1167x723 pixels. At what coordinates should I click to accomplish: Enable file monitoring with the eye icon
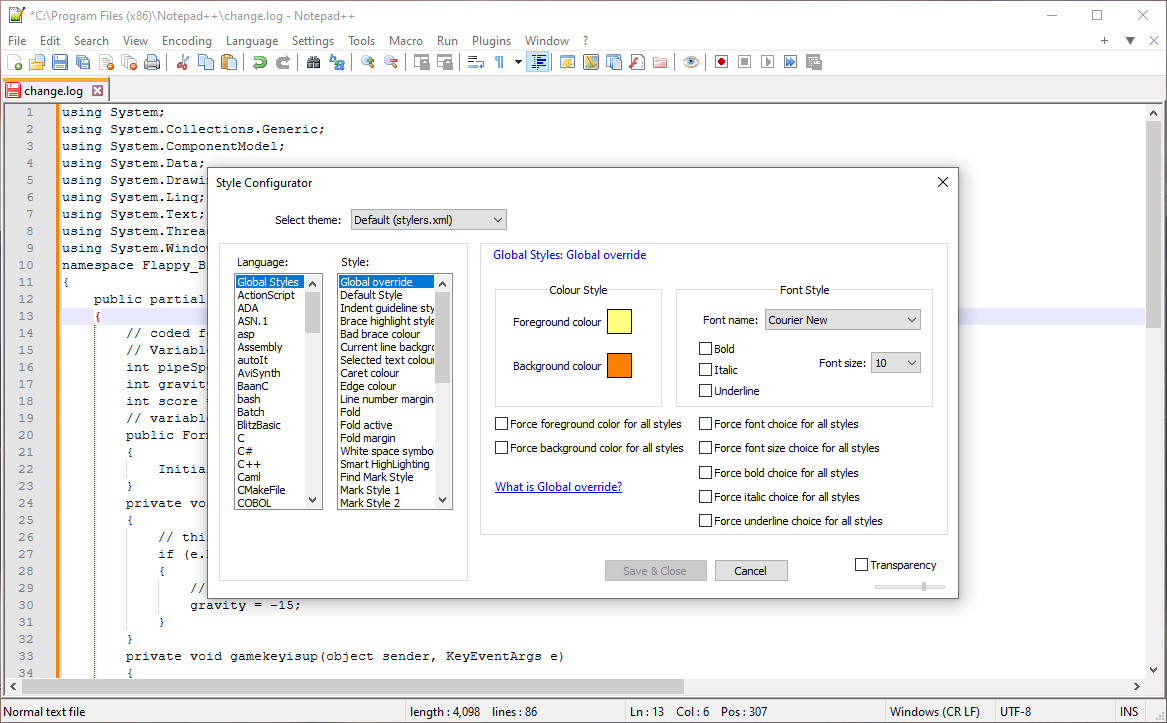[x=690, y=62]
